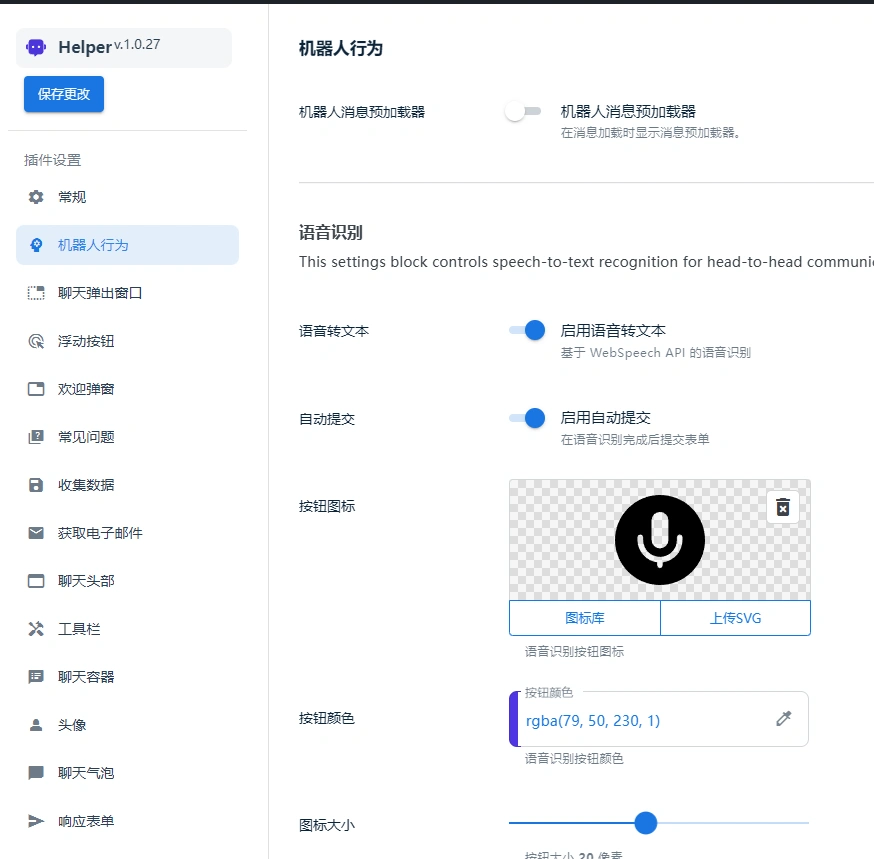This screenshot has height=859, width=874.
Task: Open the color eyedropper picker
Action: click(x=784, y=718)
